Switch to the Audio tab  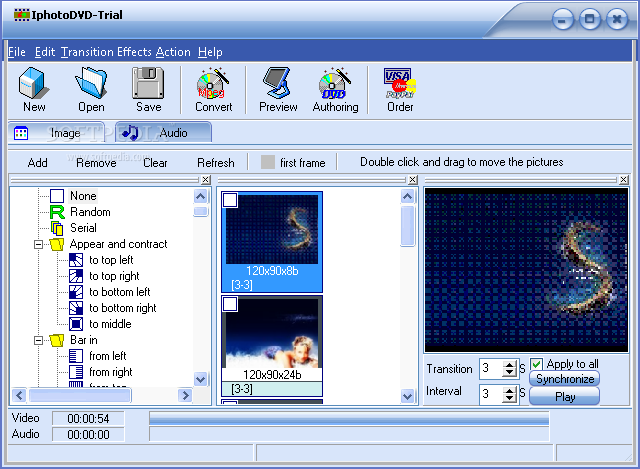coord(163,133)
